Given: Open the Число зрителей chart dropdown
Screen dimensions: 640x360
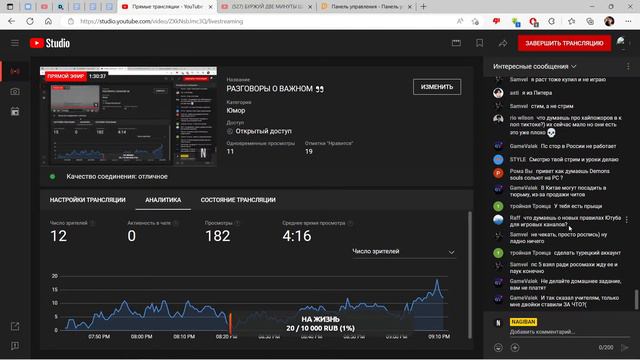Looking at the screenshot, I should (404, 251).
